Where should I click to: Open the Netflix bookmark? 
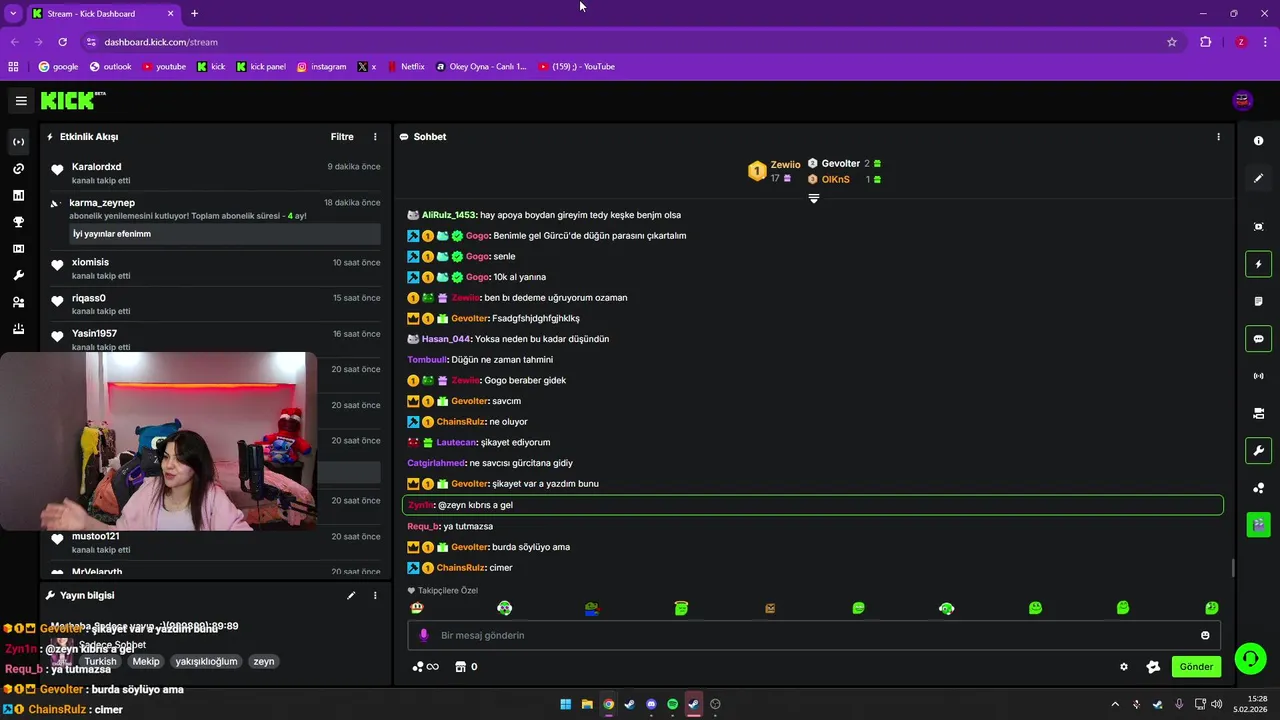[x=405, y=67]
